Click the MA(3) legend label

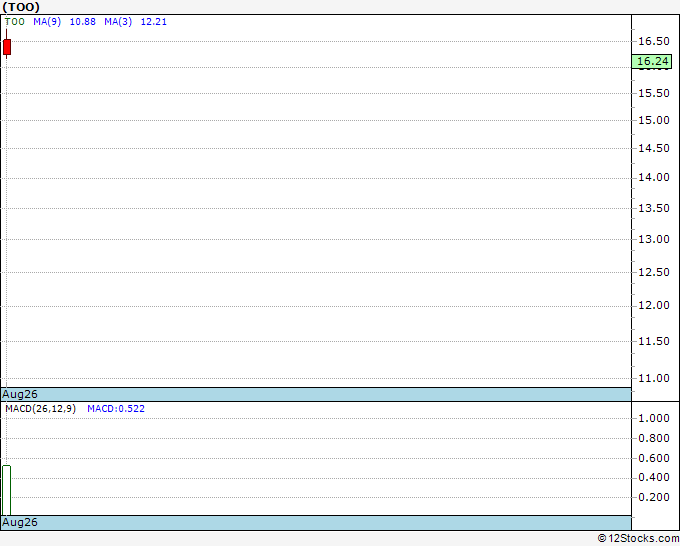coord(118,22)
